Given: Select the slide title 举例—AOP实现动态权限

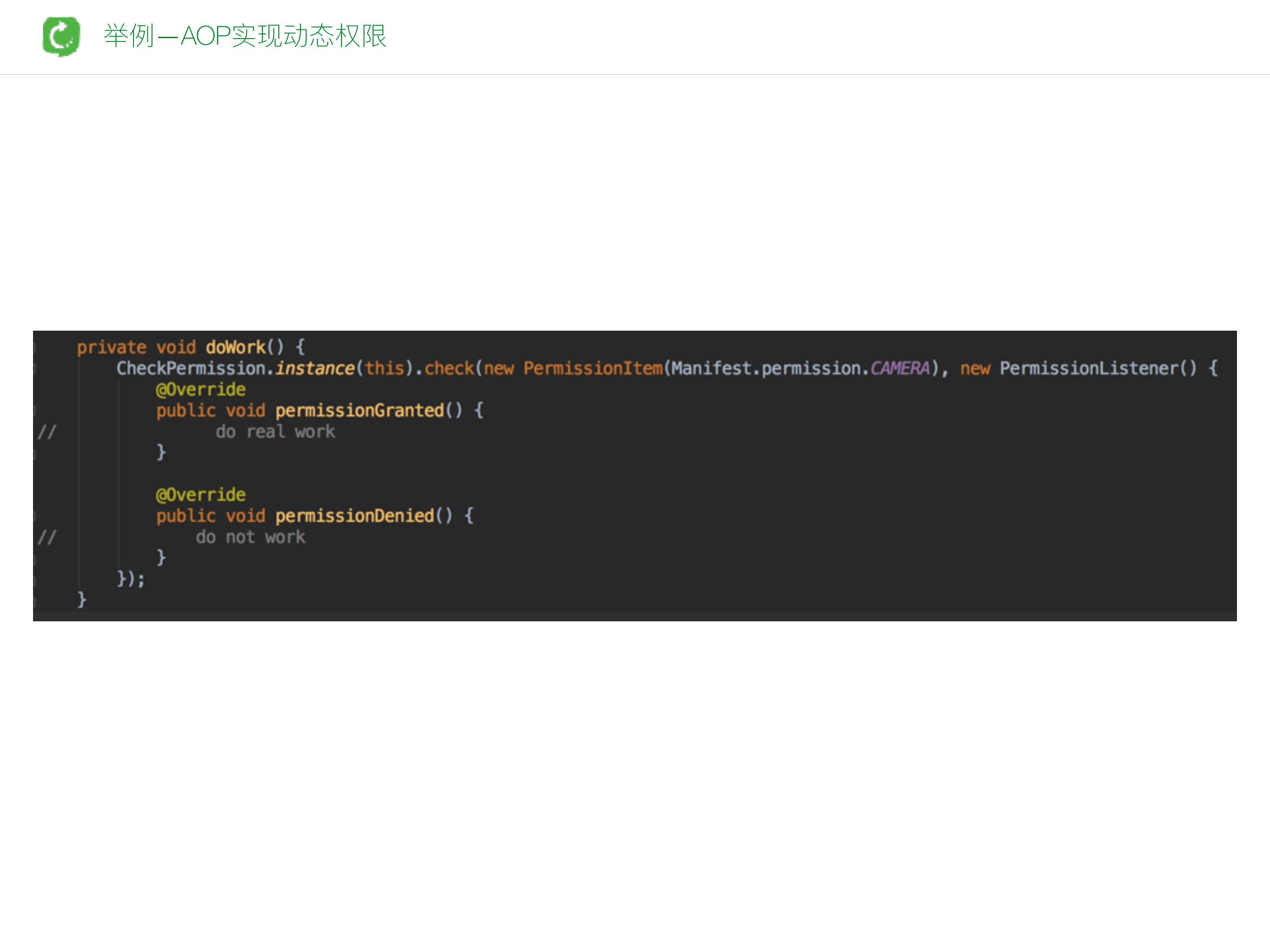Looking at the screenshot, I should pos(245,36).
